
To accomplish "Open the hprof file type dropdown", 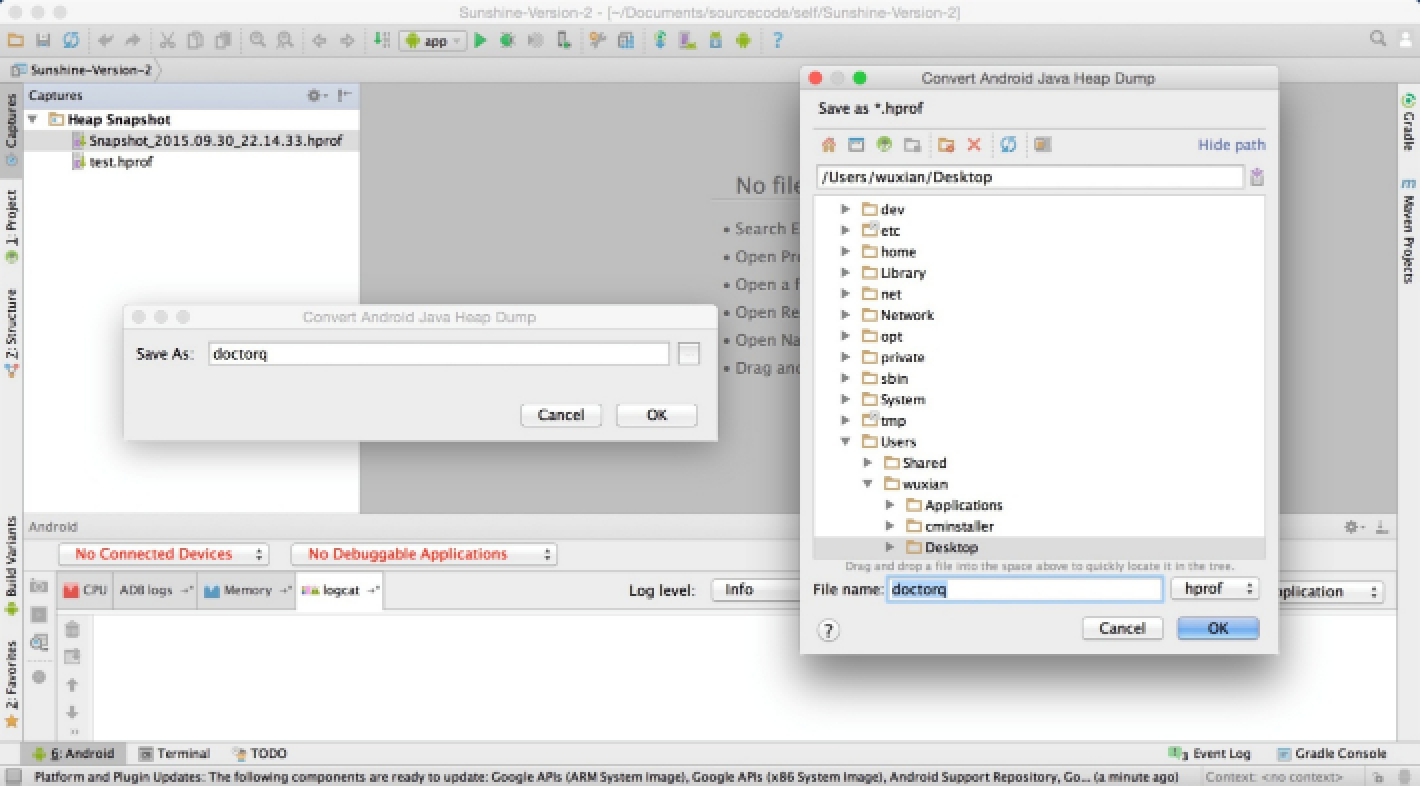I will (x=1215, y=589).
